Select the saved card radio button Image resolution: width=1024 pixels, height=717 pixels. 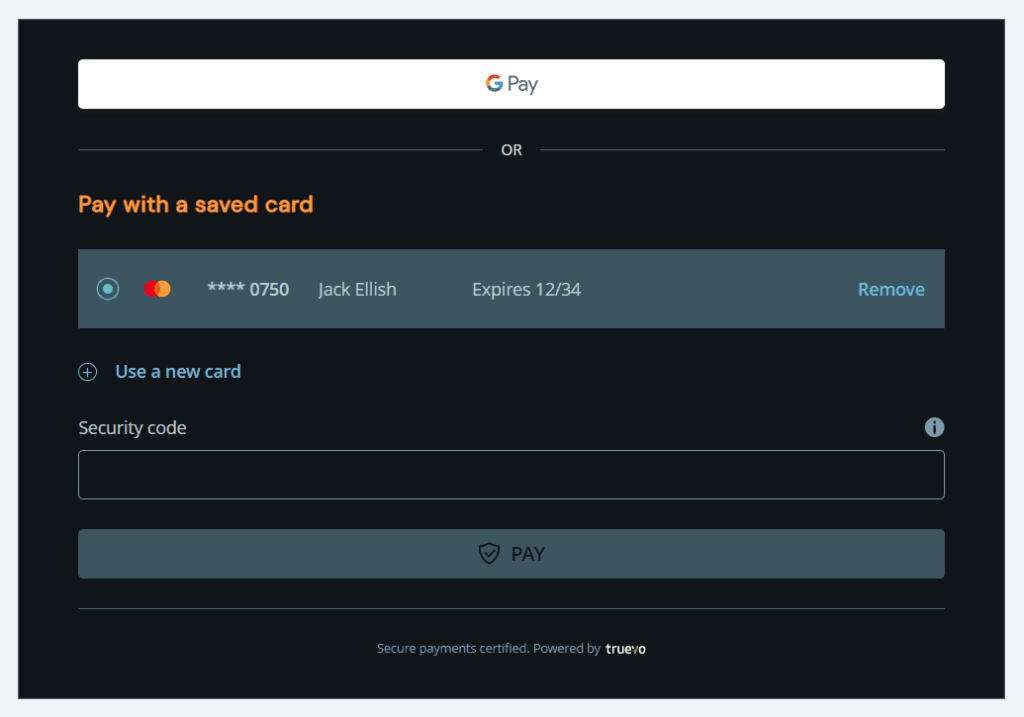pyautogui.click(x=108, y=289)
